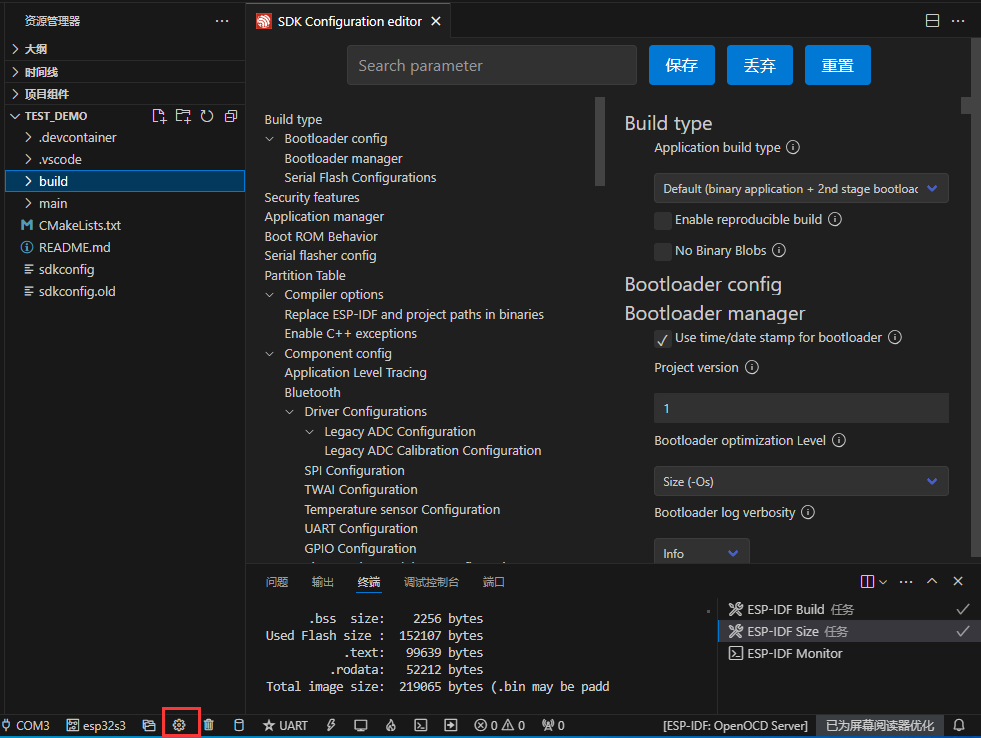
Task: Open monitor device screen icon
Action: tap(361, 725)
